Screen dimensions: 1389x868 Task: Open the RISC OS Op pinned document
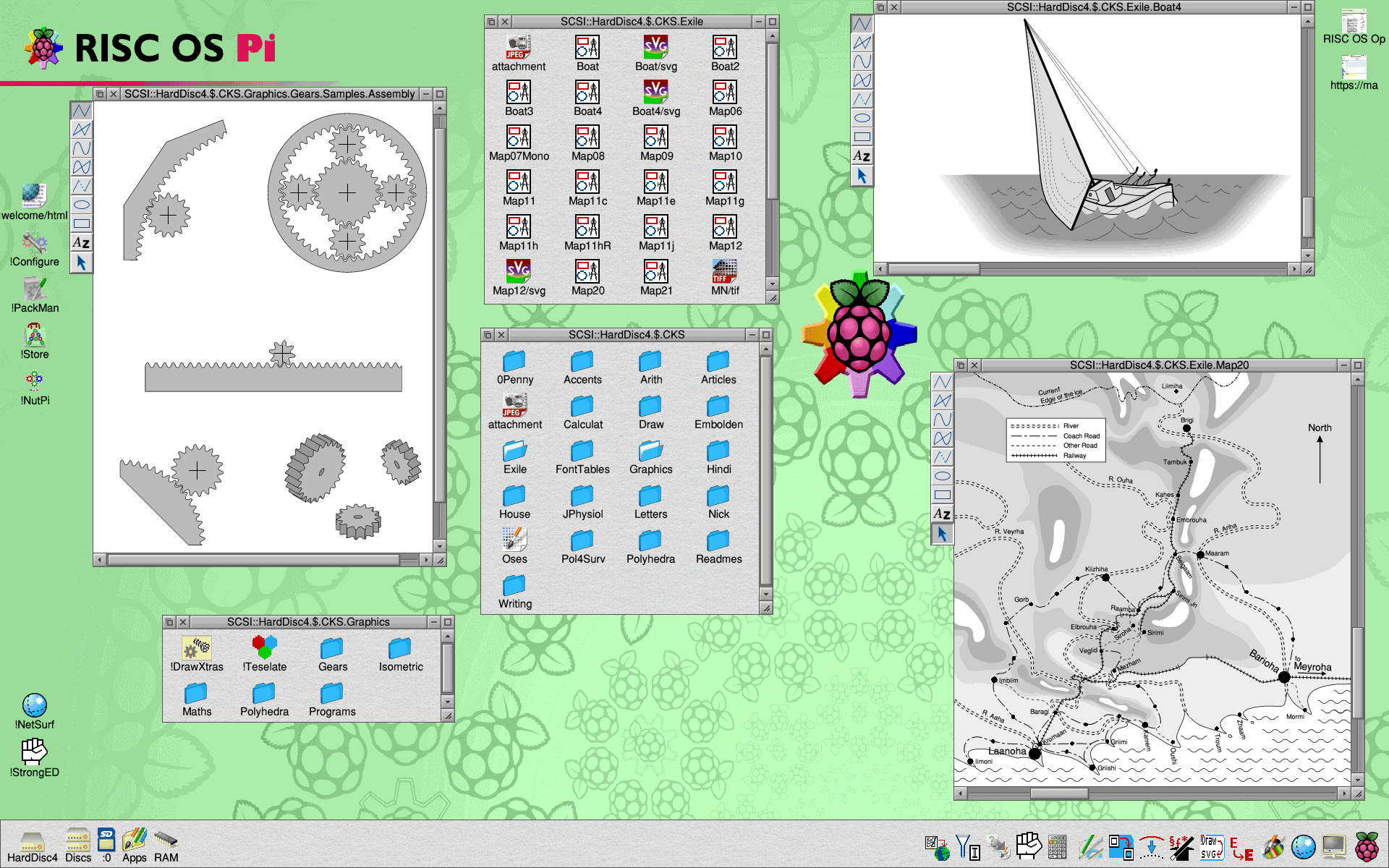(x=1354, y=26)
